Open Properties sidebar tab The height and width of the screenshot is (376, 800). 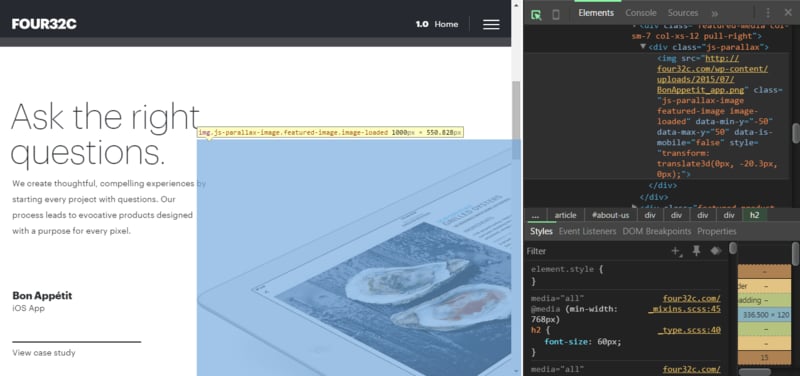point(716,231)
